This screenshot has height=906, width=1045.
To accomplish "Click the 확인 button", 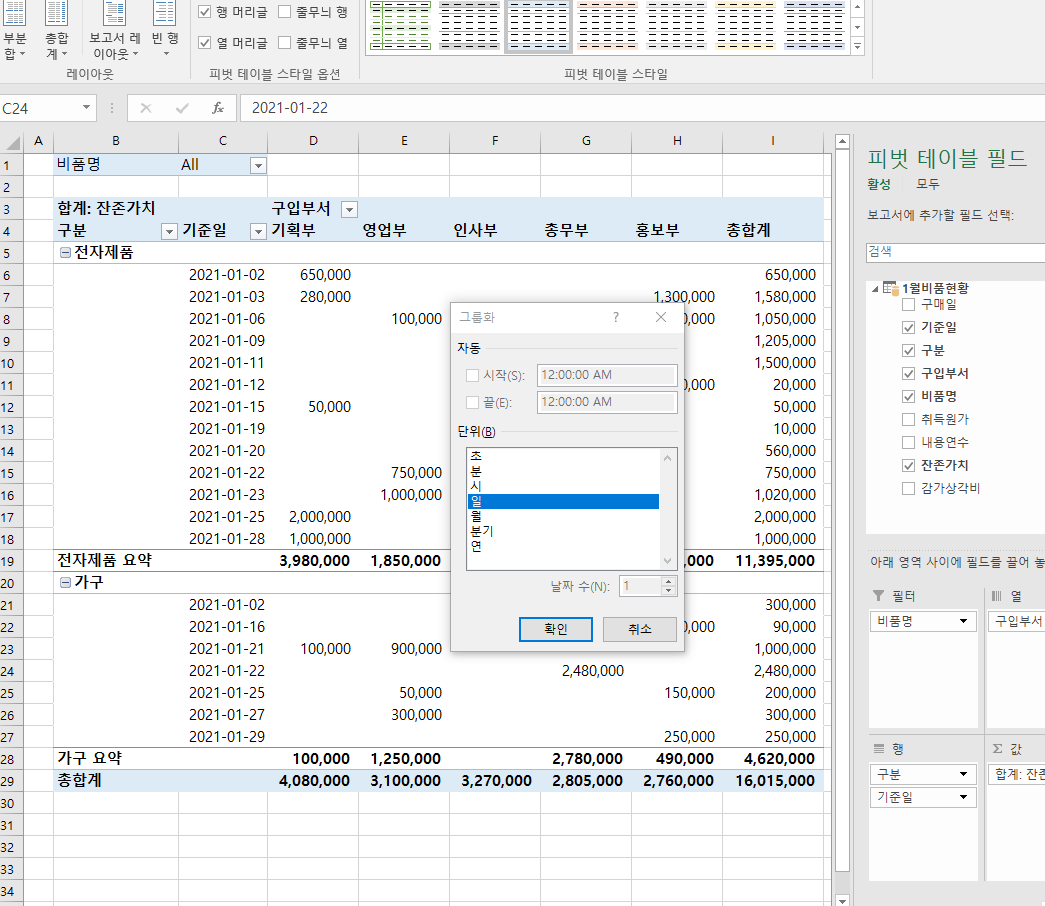I will (x=555, y=629).
